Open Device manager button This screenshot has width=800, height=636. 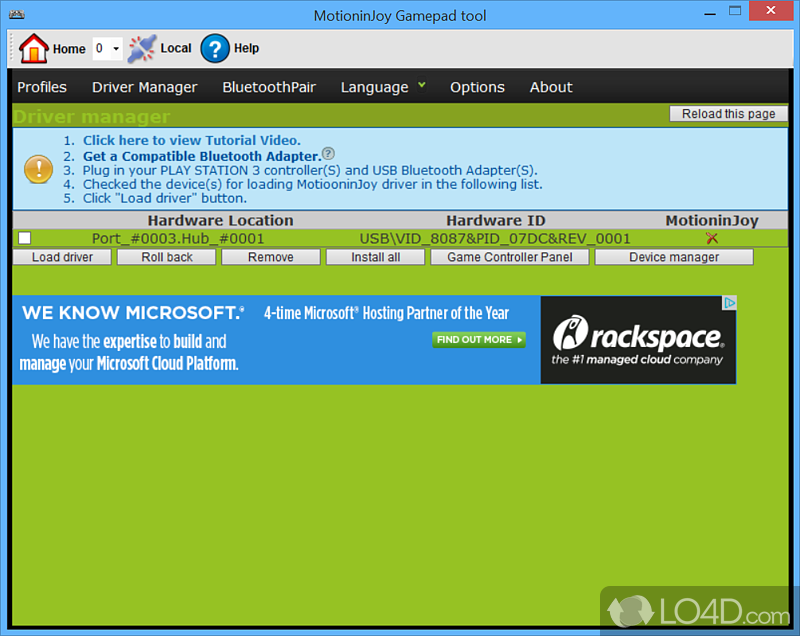click(674, 257)
